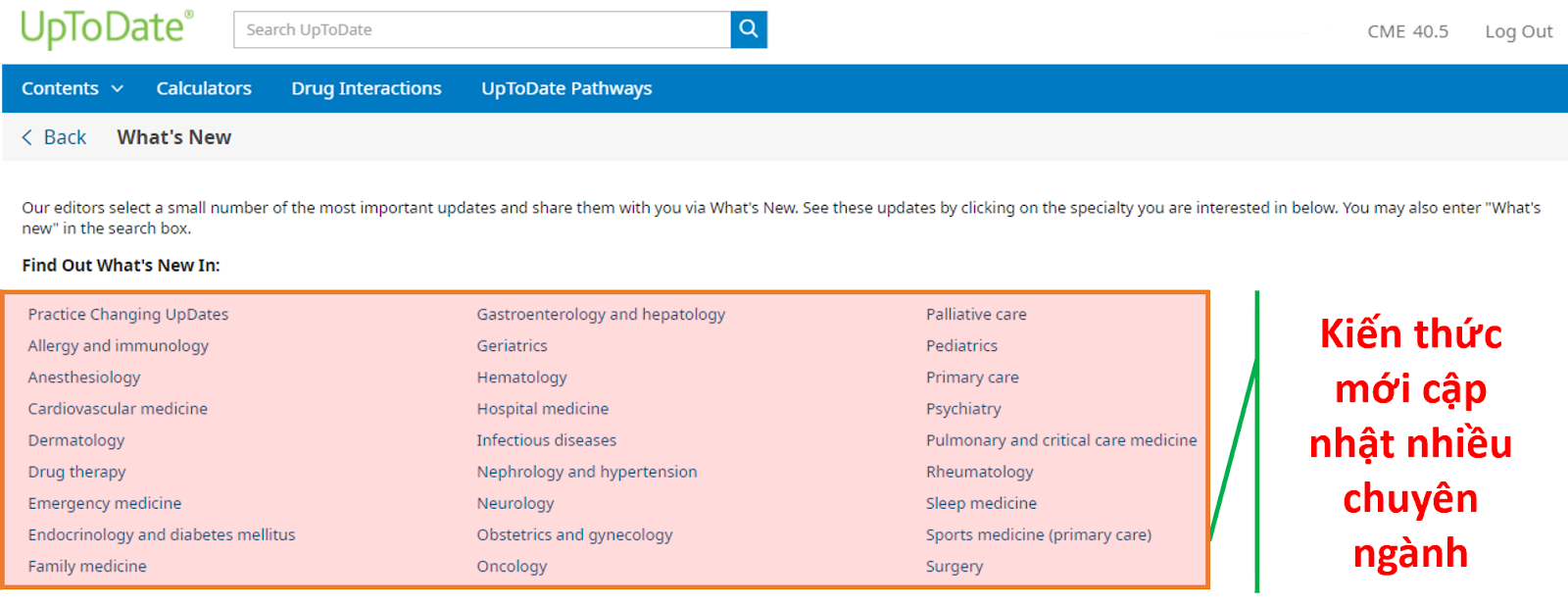Open Endocrinology and diabetes mellitus
The width and height of the screenshot is (1568, 606).
[x=162, y=534]
